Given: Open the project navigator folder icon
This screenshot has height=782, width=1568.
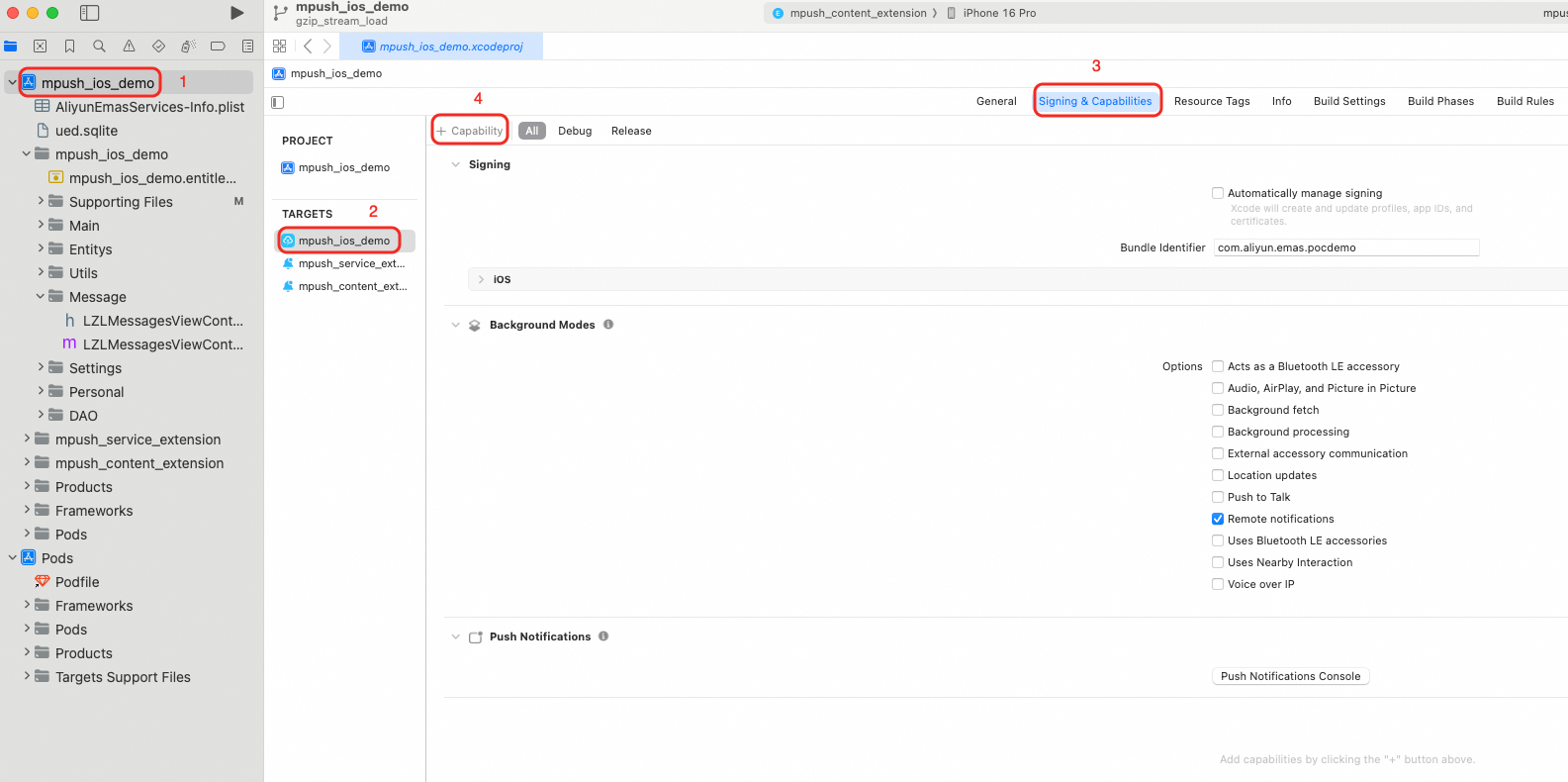Looking at the screenshot, I should (x=11, y=46).
